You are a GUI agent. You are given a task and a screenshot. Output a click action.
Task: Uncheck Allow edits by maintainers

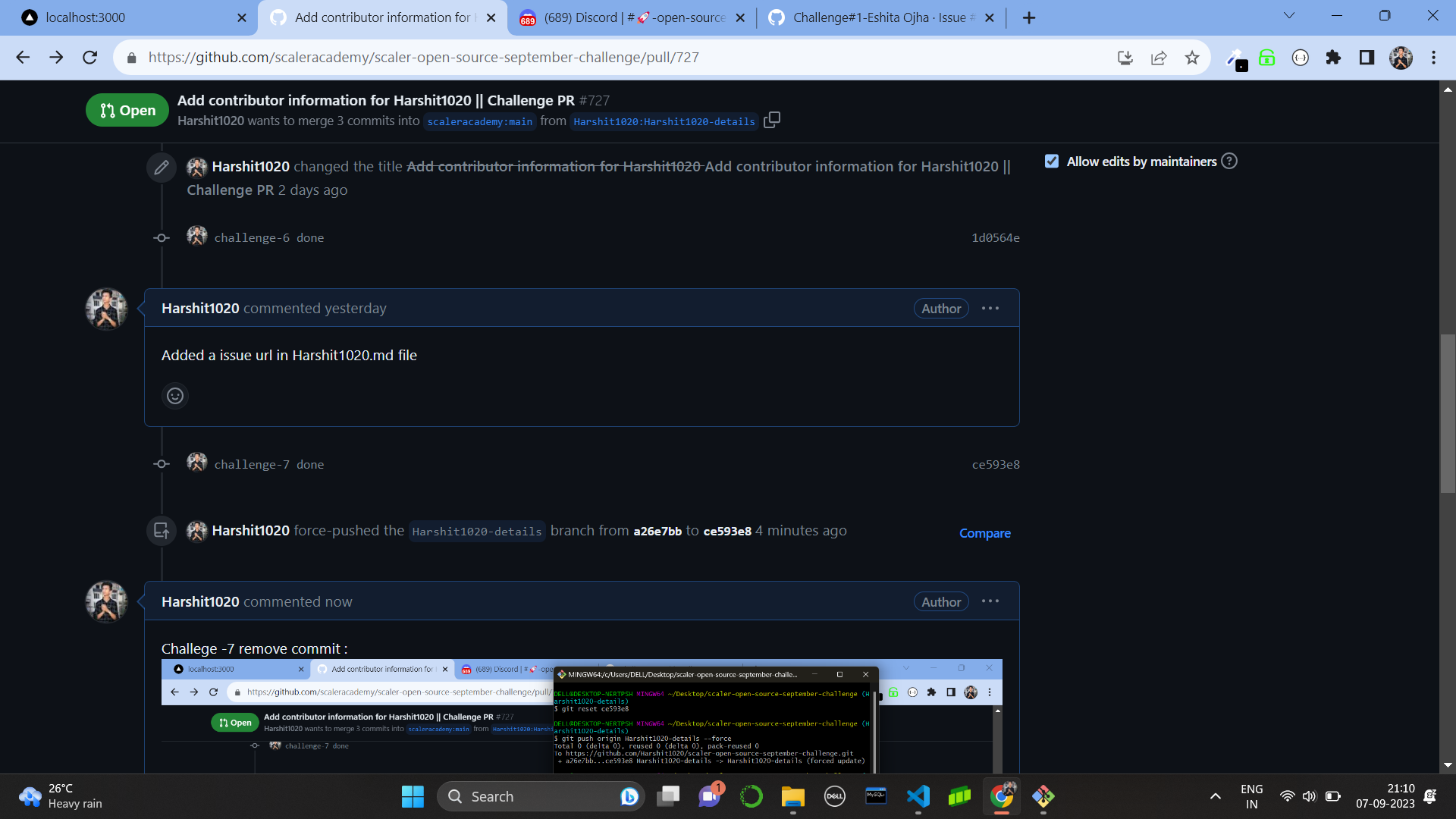[1052, 162]
